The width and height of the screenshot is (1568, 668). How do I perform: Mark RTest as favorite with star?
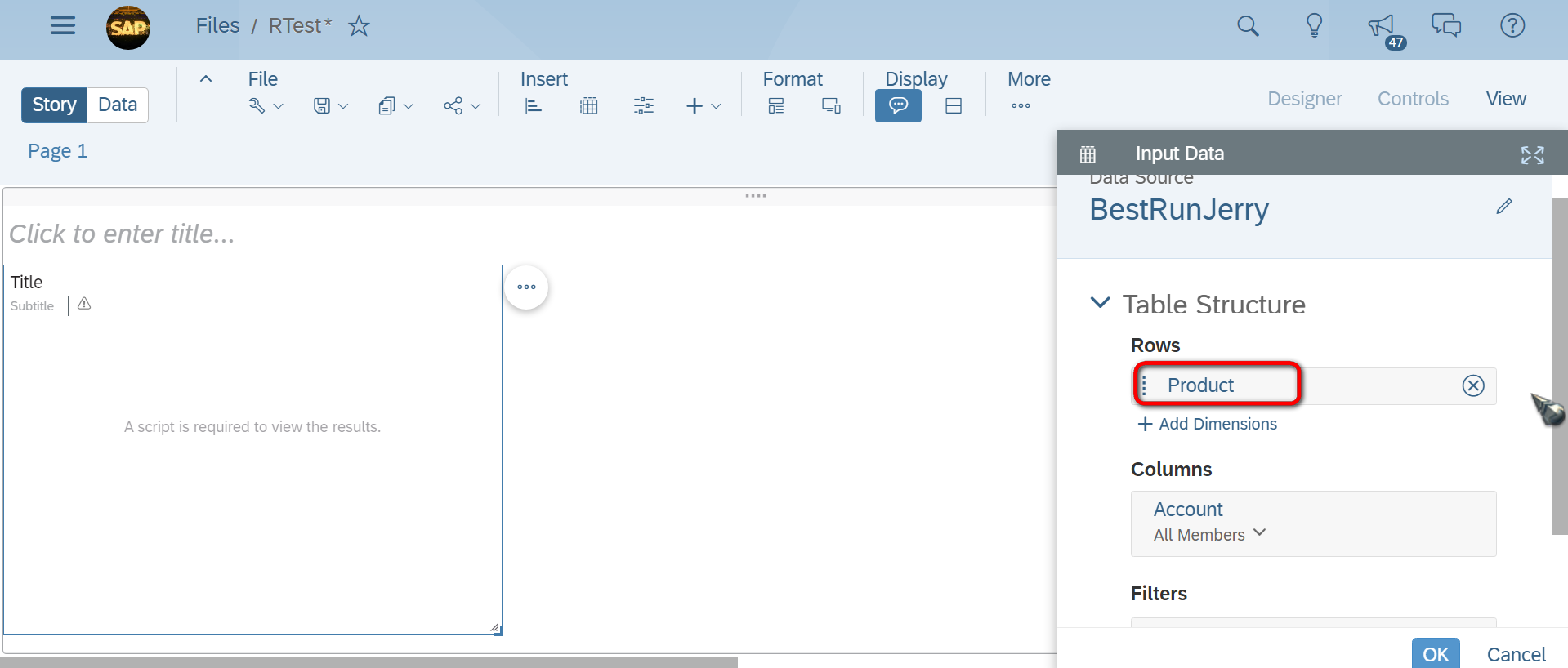(x=359, y=26)
